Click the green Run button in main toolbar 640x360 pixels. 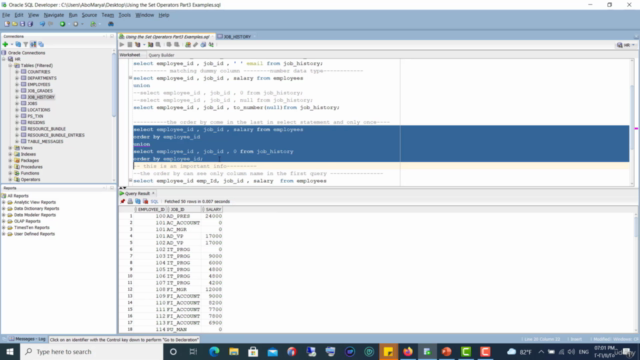(62, 24)
